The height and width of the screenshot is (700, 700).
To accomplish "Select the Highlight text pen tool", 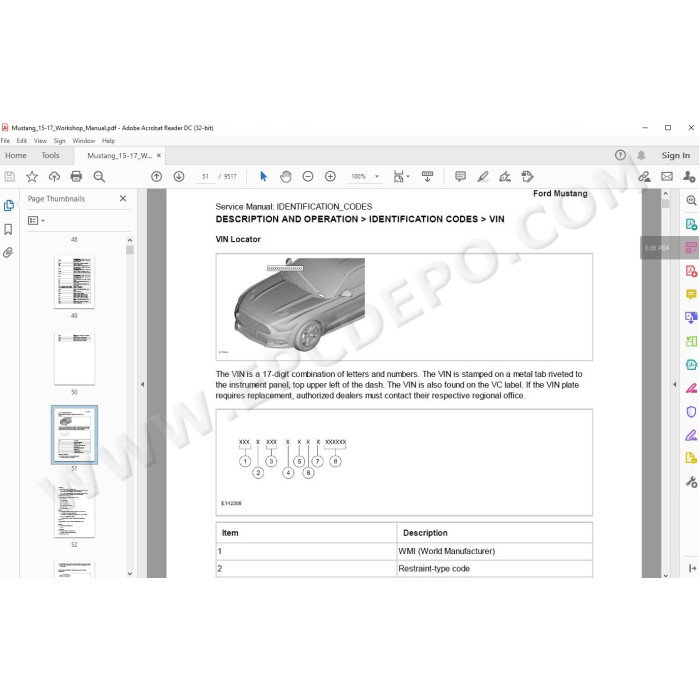I will pyautogui.click(x=483, y=177).
